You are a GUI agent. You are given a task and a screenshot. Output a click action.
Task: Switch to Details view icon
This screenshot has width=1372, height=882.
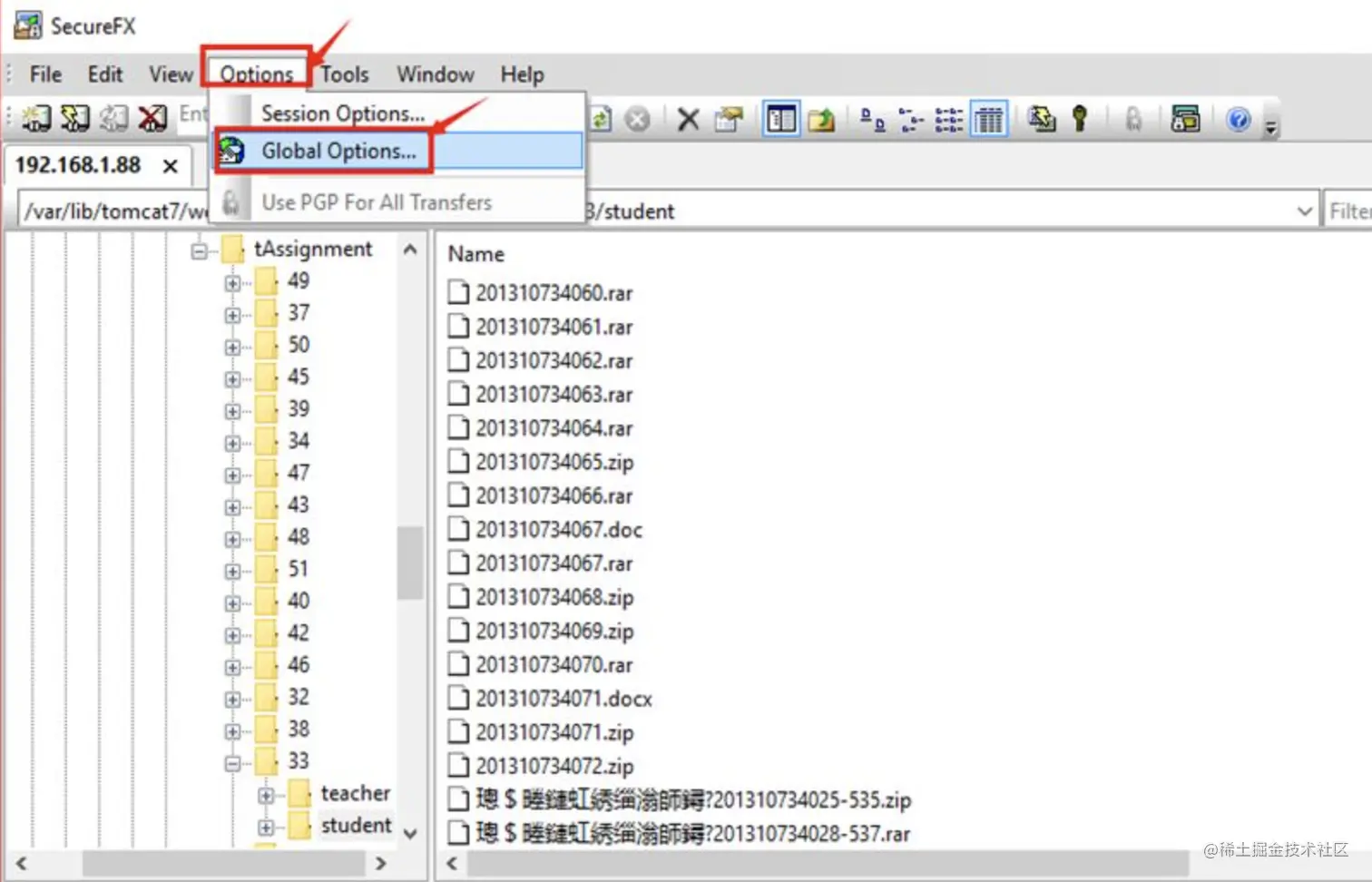coord(989,119)
